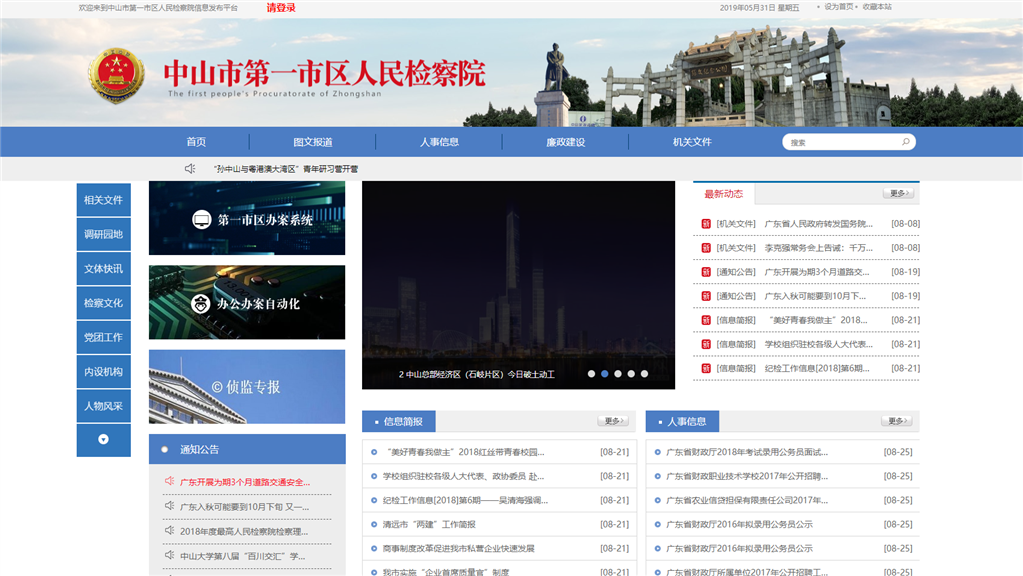Go to the 首页 navigation item

[196, 142]
